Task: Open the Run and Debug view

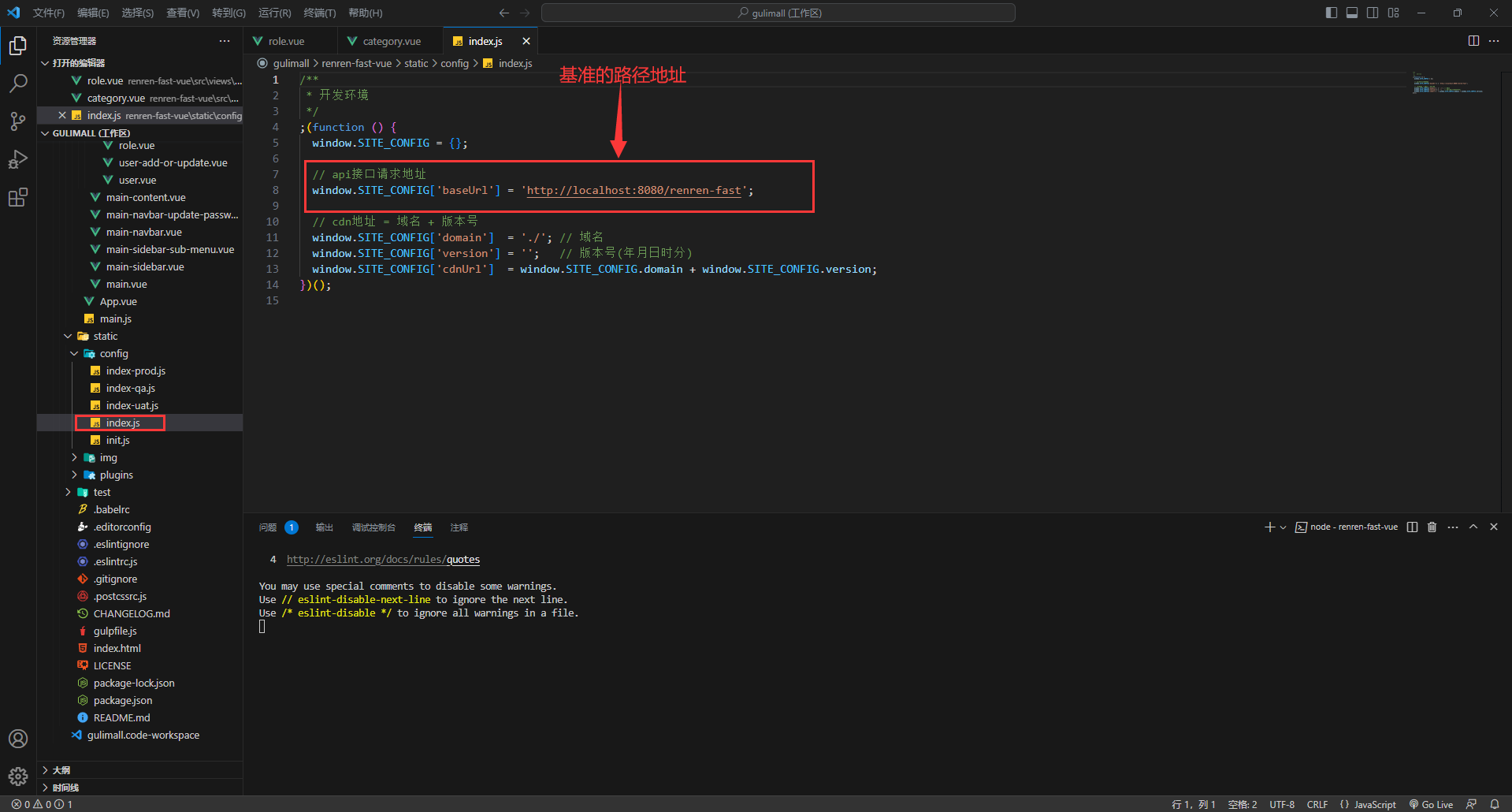Action: click(x=18, y=159)
